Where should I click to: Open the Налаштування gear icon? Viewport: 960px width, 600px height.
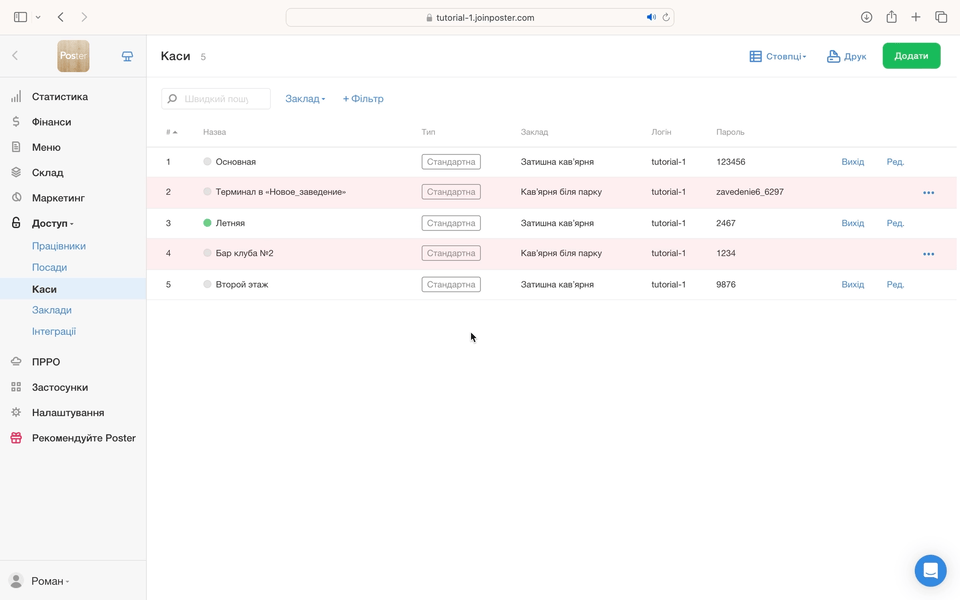tap(16, 412)
